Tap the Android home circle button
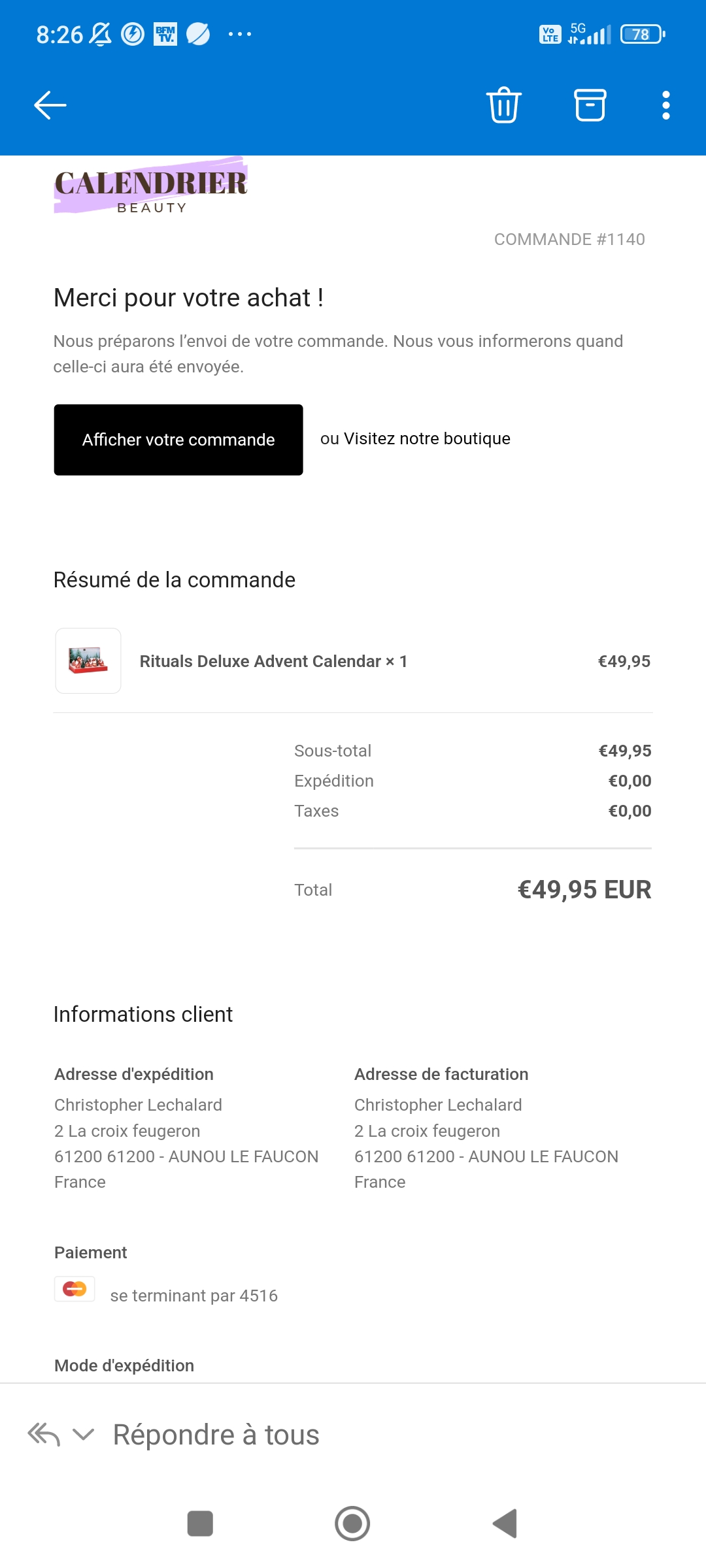 click(x=352, y=1524)
